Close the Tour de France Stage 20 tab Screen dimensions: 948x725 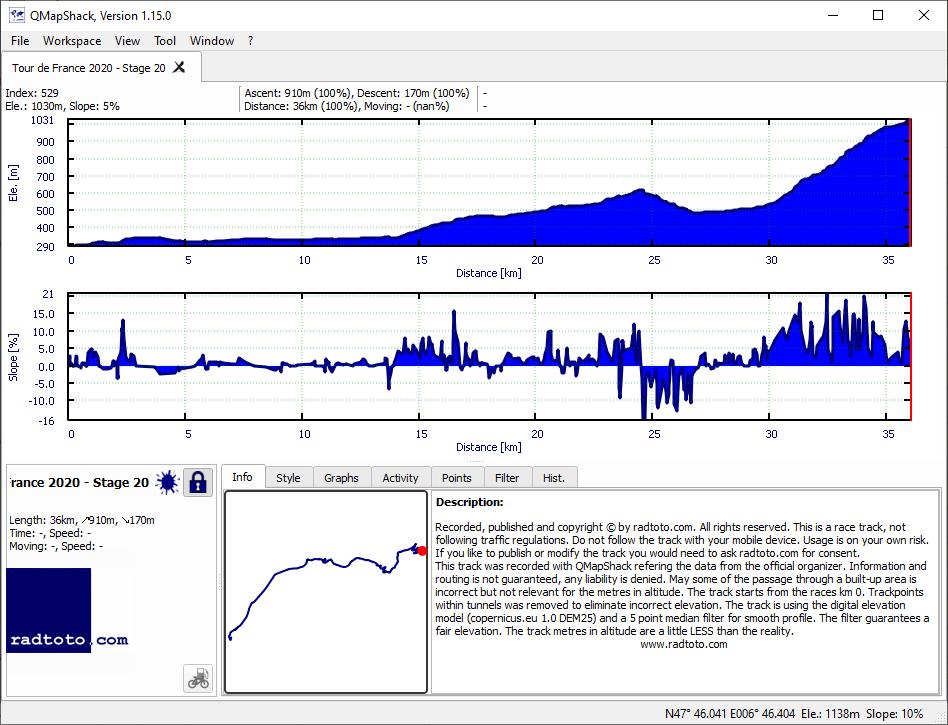pyautogui.click(x=179, y=67)
